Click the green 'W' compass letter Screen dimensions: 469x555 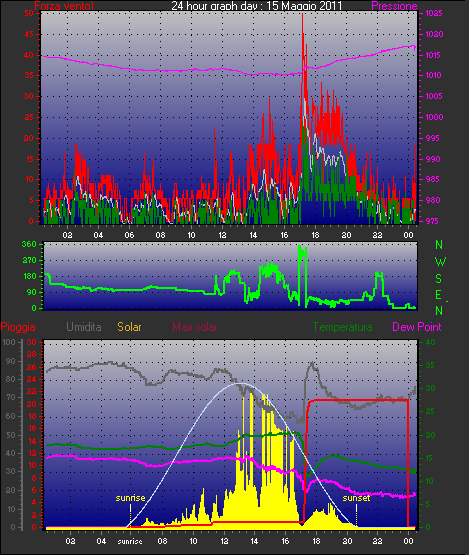(x=440, y=262)
